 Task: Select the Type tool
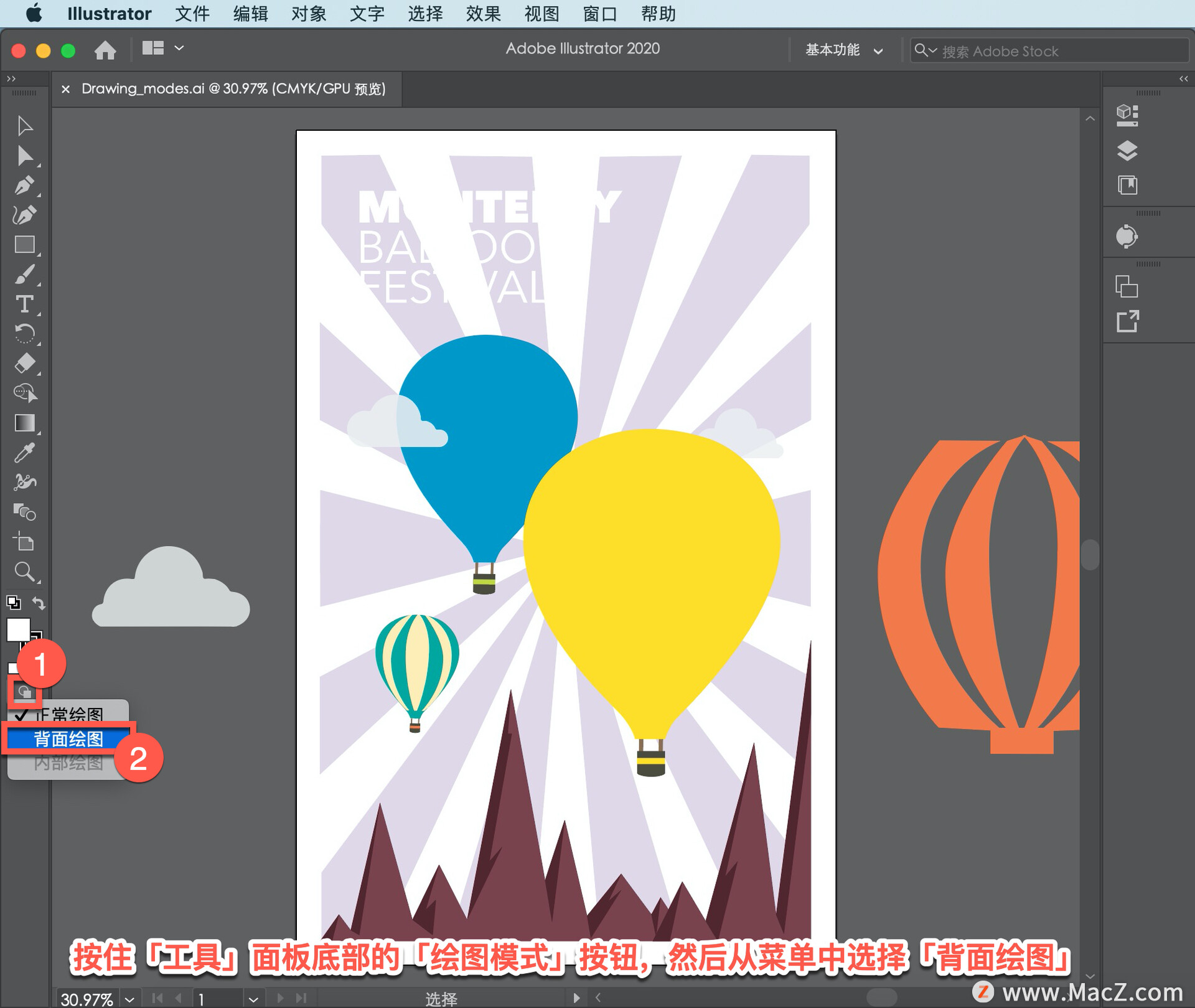tap(24, 304)
